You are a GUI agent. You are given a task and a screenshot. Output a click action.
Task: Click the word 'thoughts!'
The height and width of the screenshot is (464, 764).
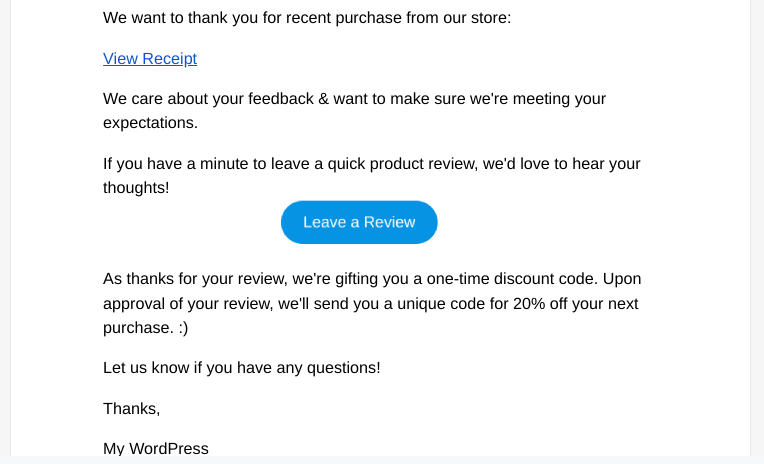(x=136, y=188)
